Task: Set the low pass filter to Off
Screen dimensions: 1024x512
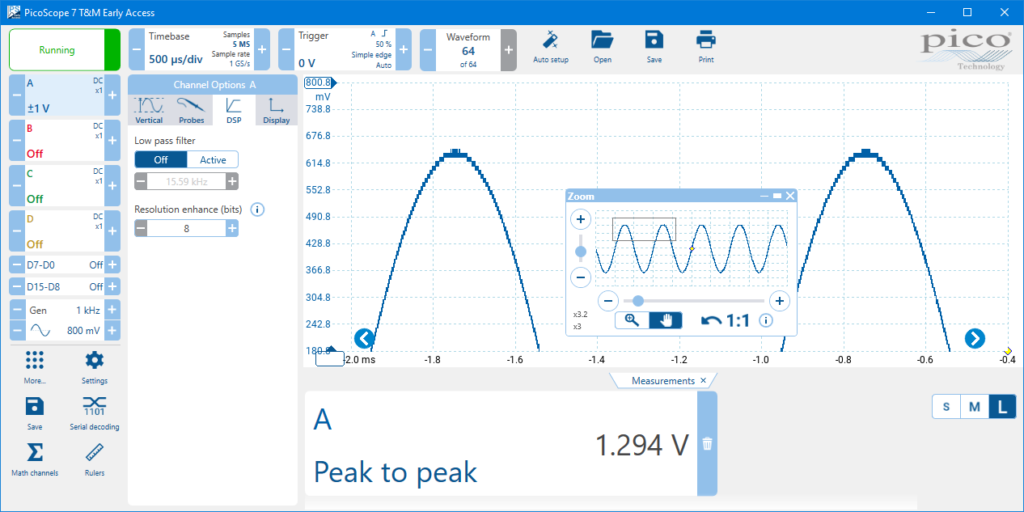Action: (161, 159)
